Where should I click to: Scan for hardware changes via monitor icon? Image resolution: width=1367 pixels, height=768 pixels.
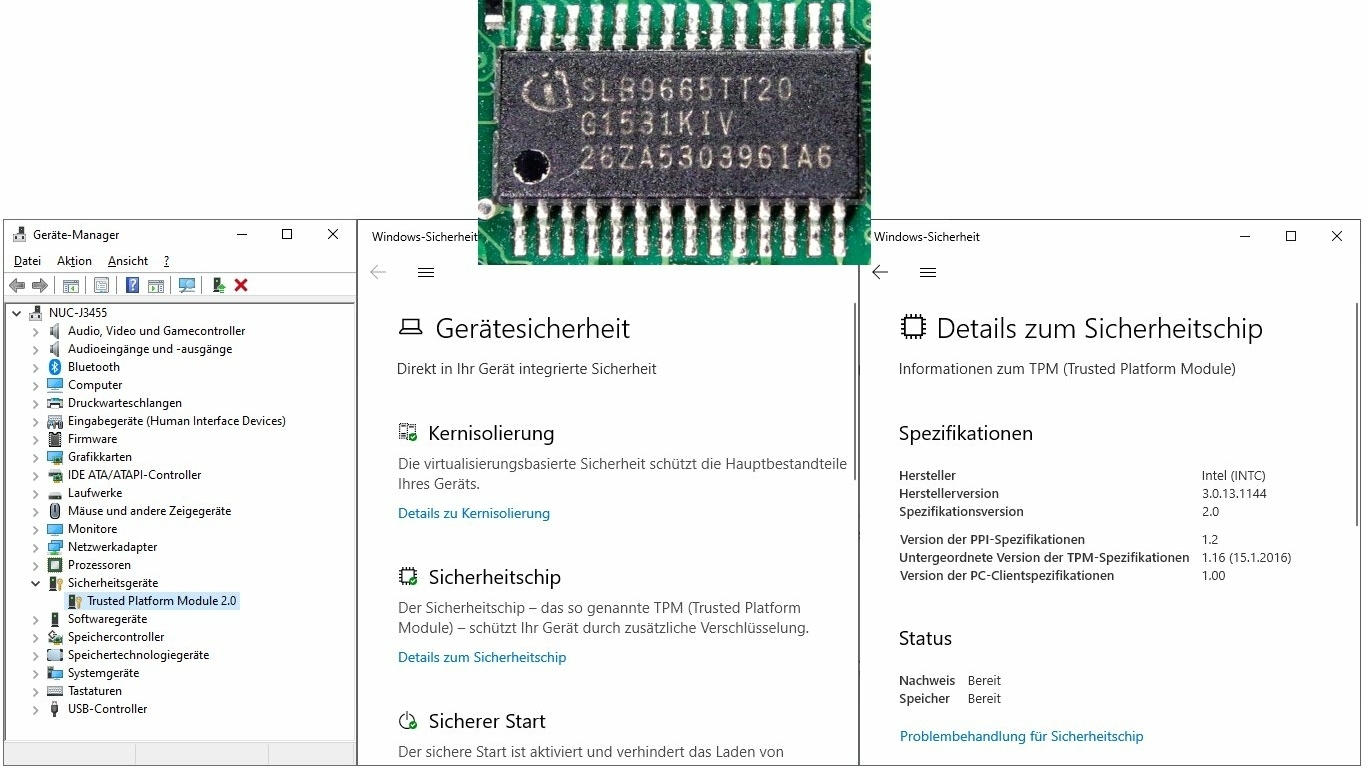tap(187, 285)
